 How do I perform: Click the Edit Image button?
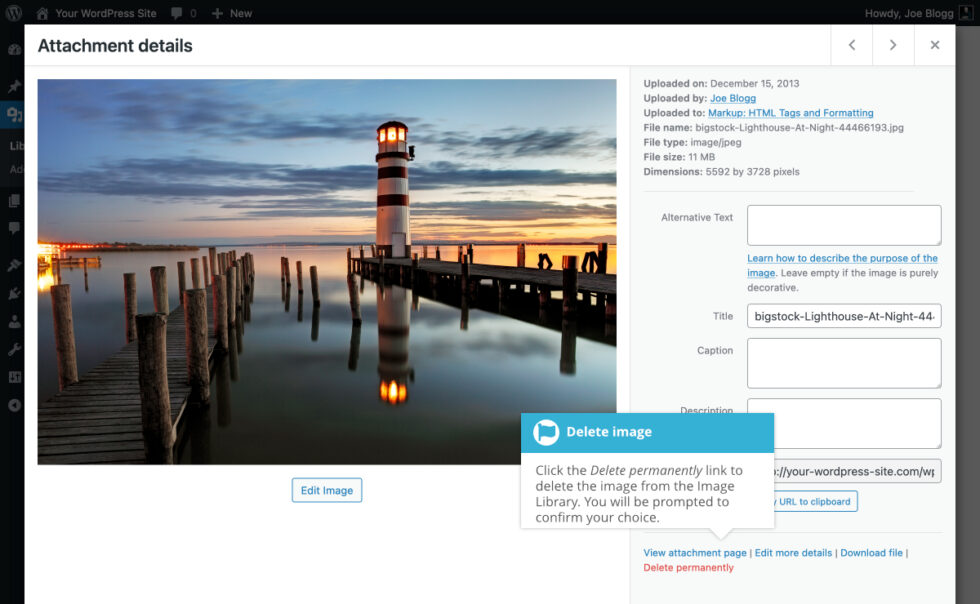(x=326, y=490)
